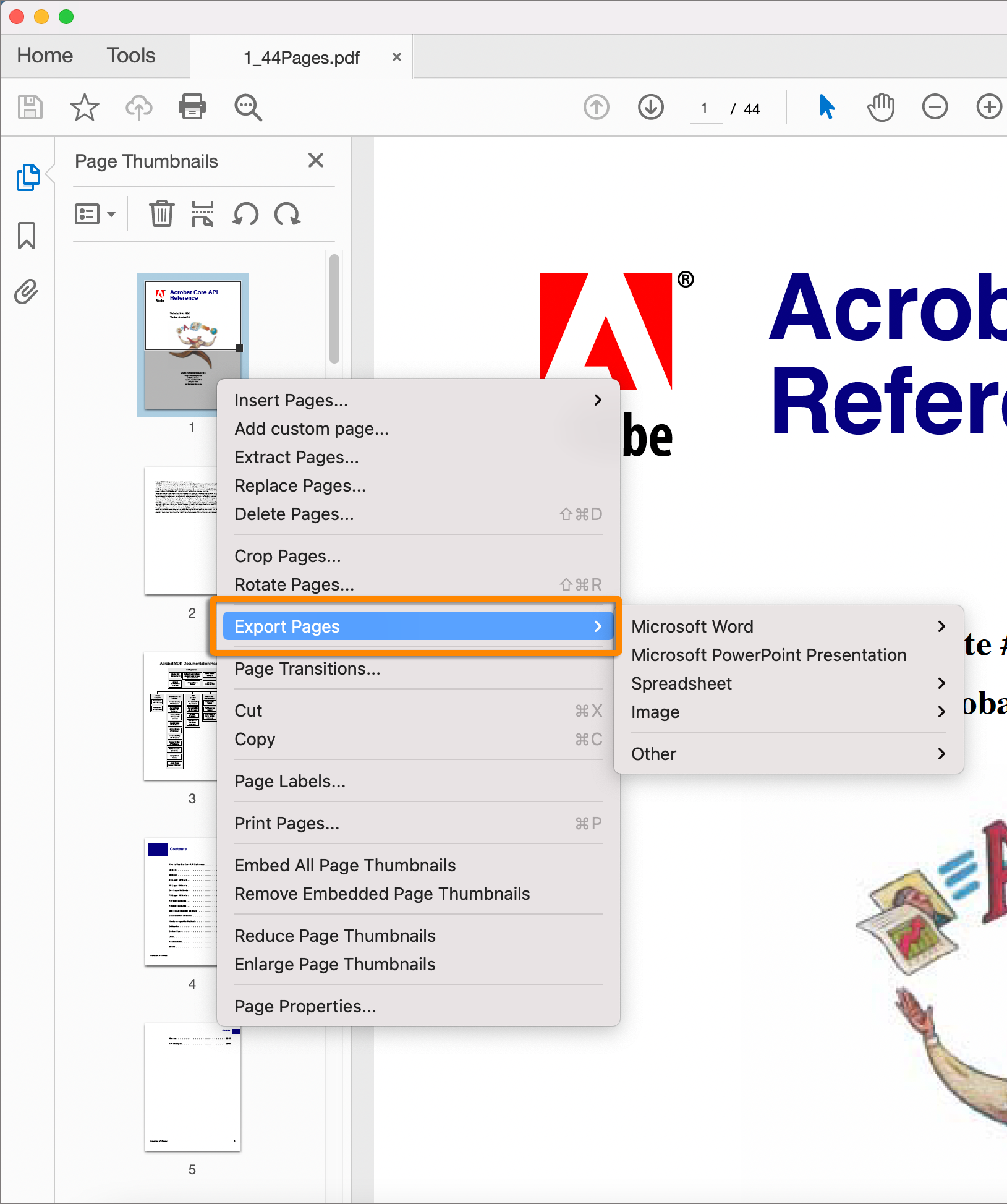1007x1204 pixels.
Task: Print the current document
Action: (x=192, y=107)
